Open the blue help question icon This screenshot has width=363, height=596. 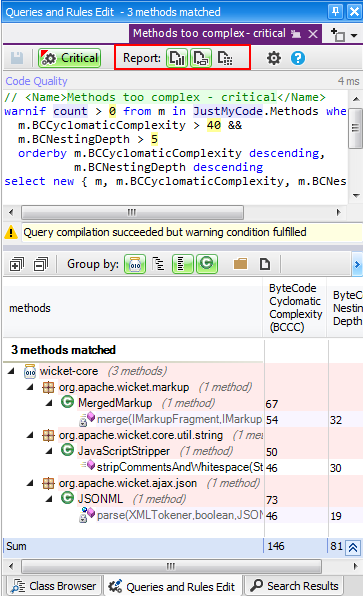298,58
